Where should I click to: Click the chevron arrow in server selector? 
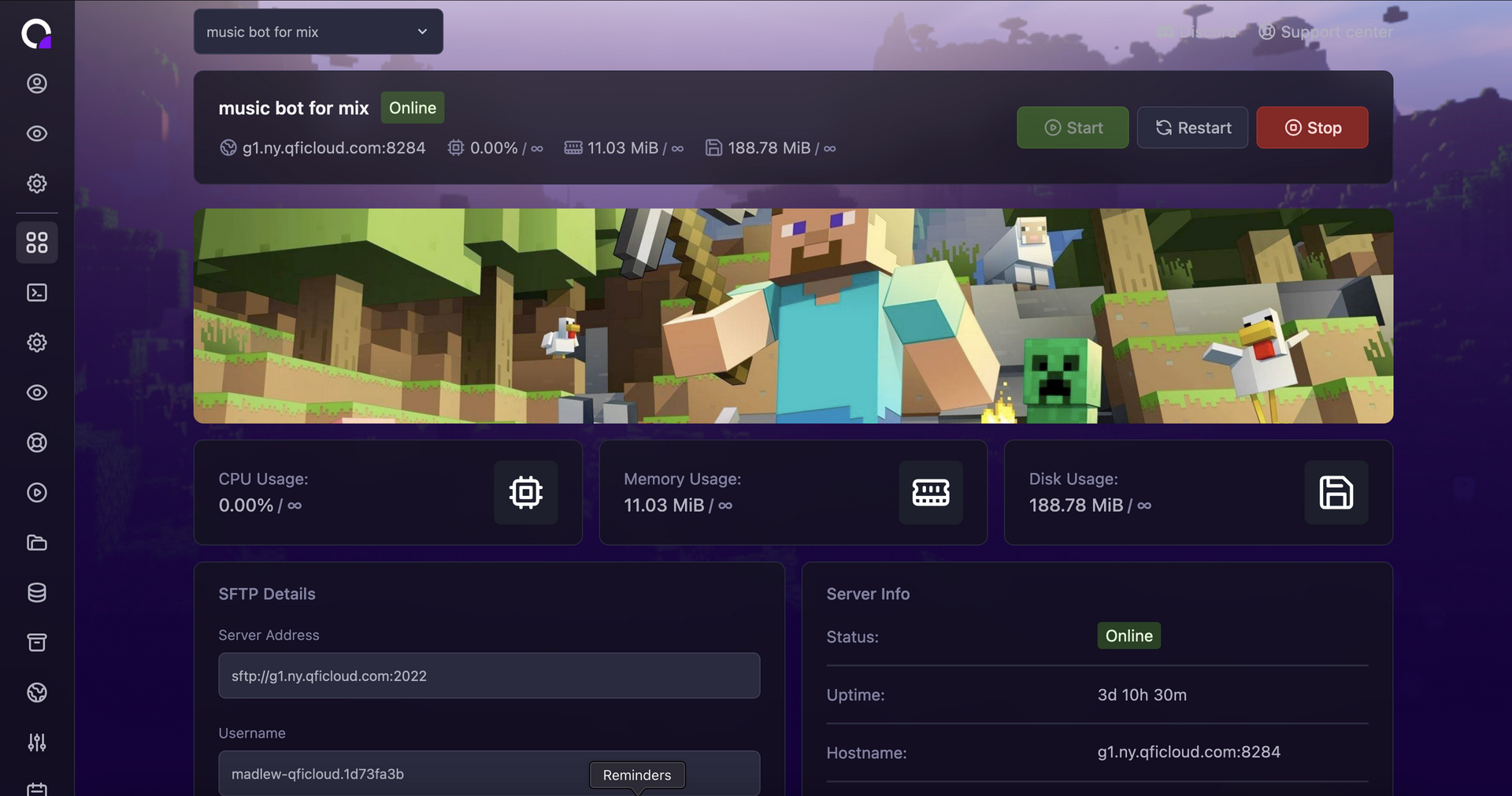[422, 32]
